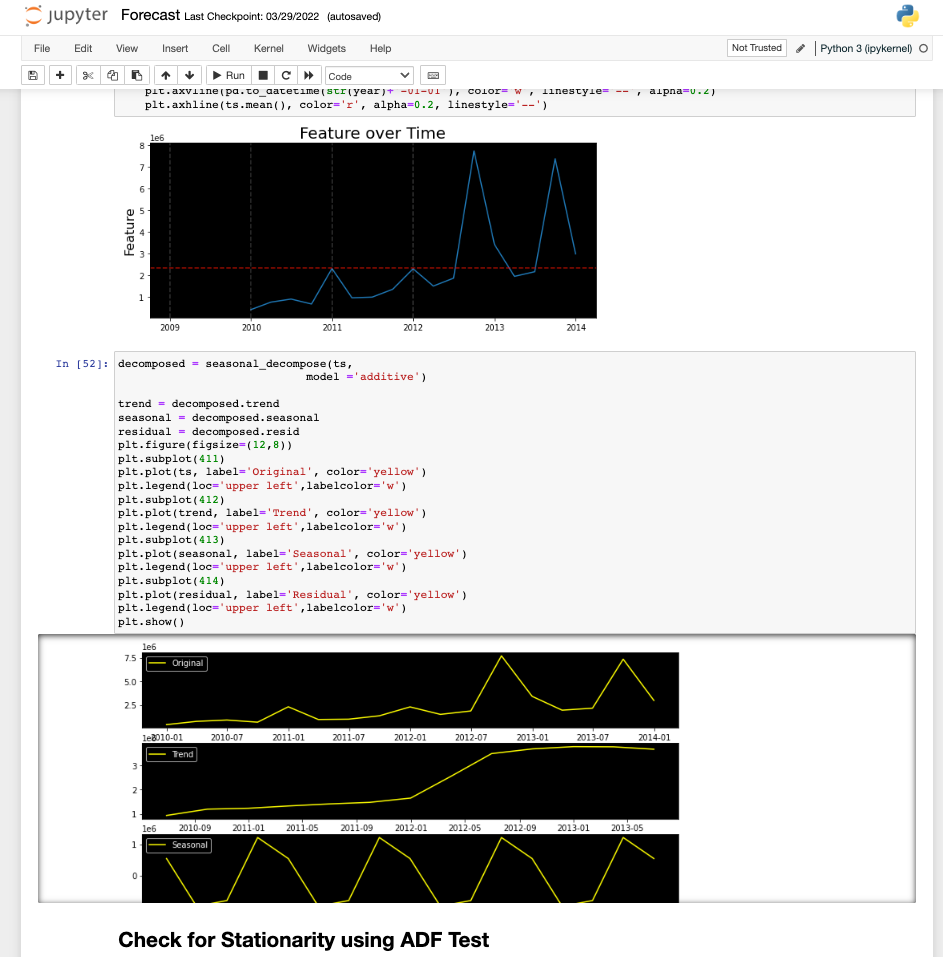
Task: Open the Widgets menu
Action: 326,48
